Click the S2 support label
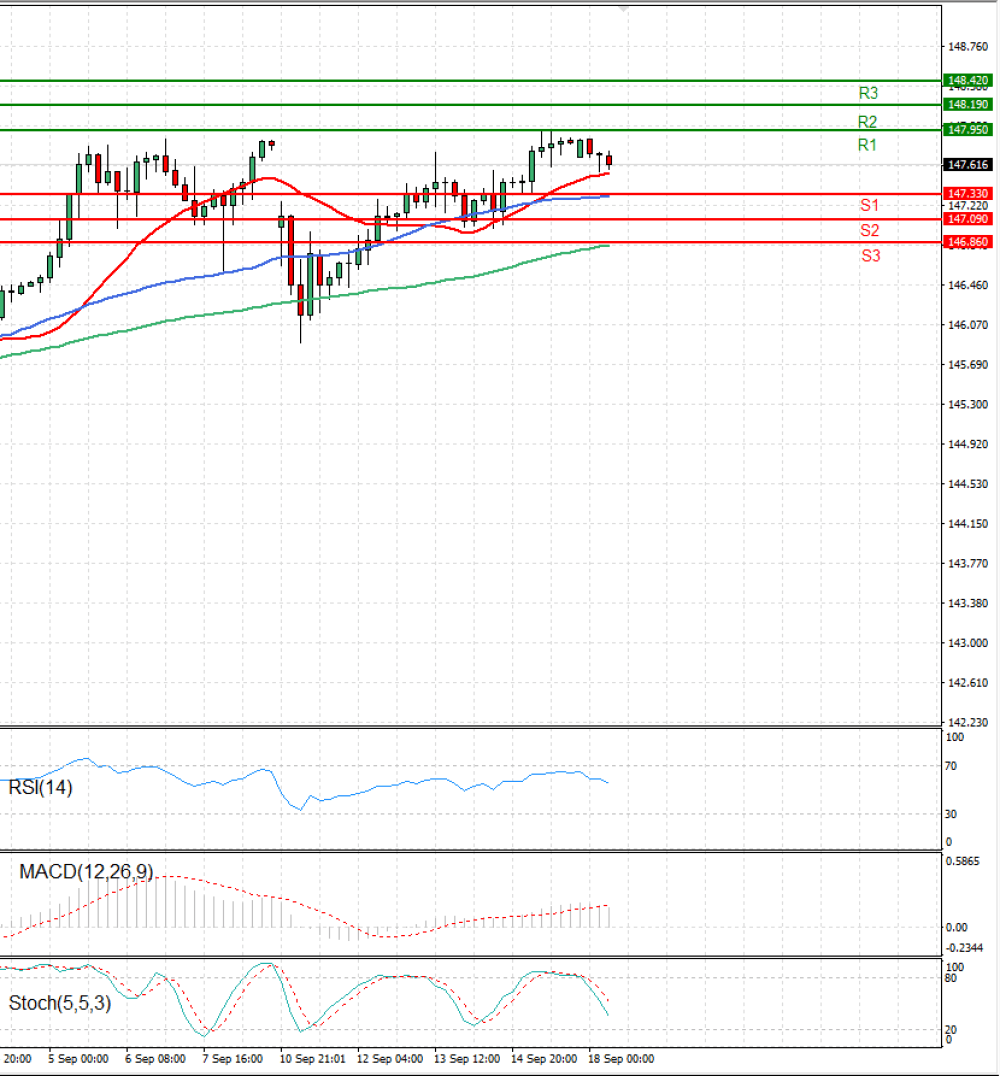 pos(870,231)
